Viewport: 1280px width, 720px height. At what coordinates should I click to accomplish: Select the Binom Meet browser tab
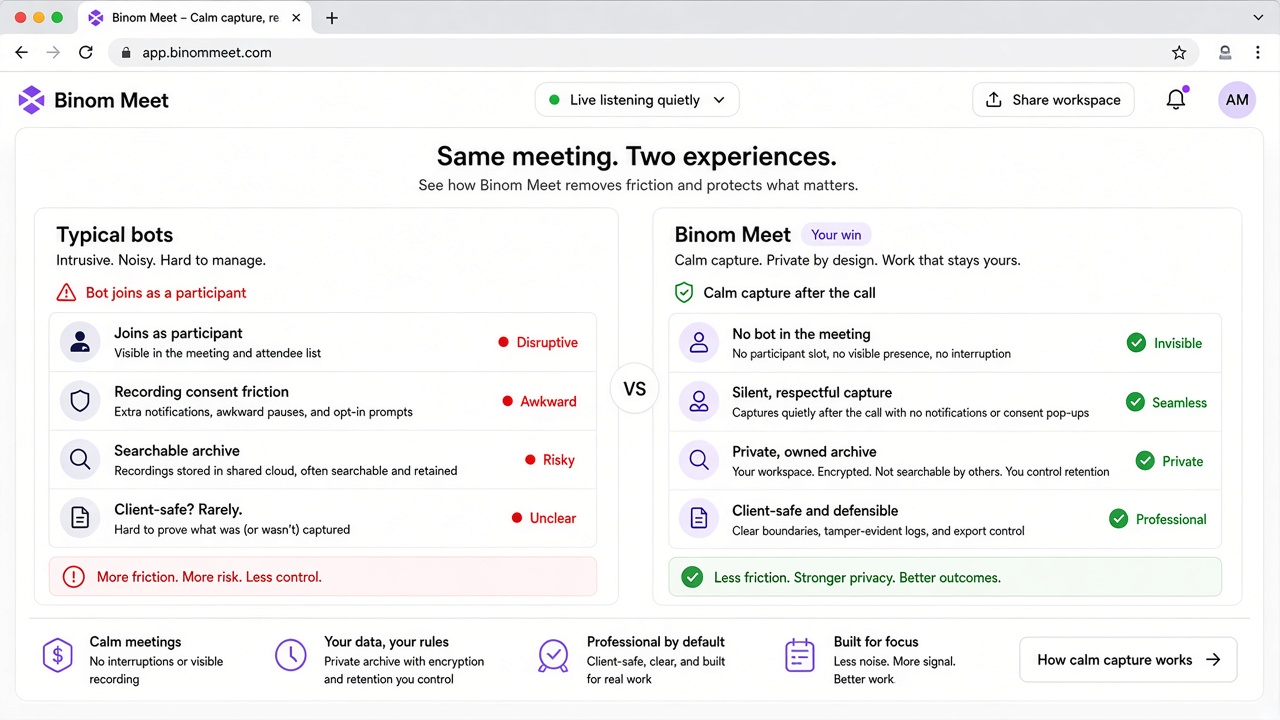click(194, 18)
